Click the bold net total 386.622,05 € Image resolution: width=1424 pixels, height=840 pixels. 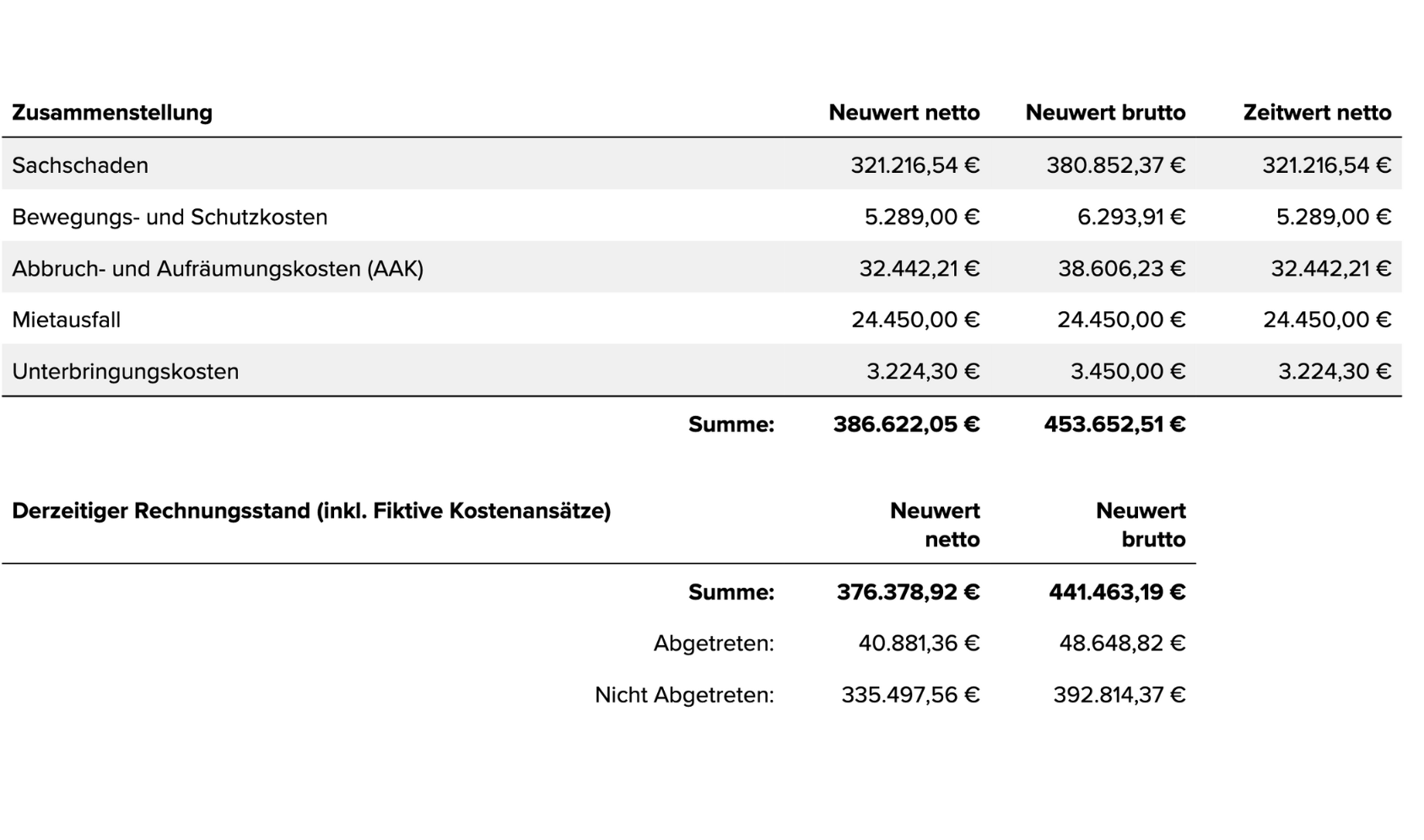coord(906,424)
